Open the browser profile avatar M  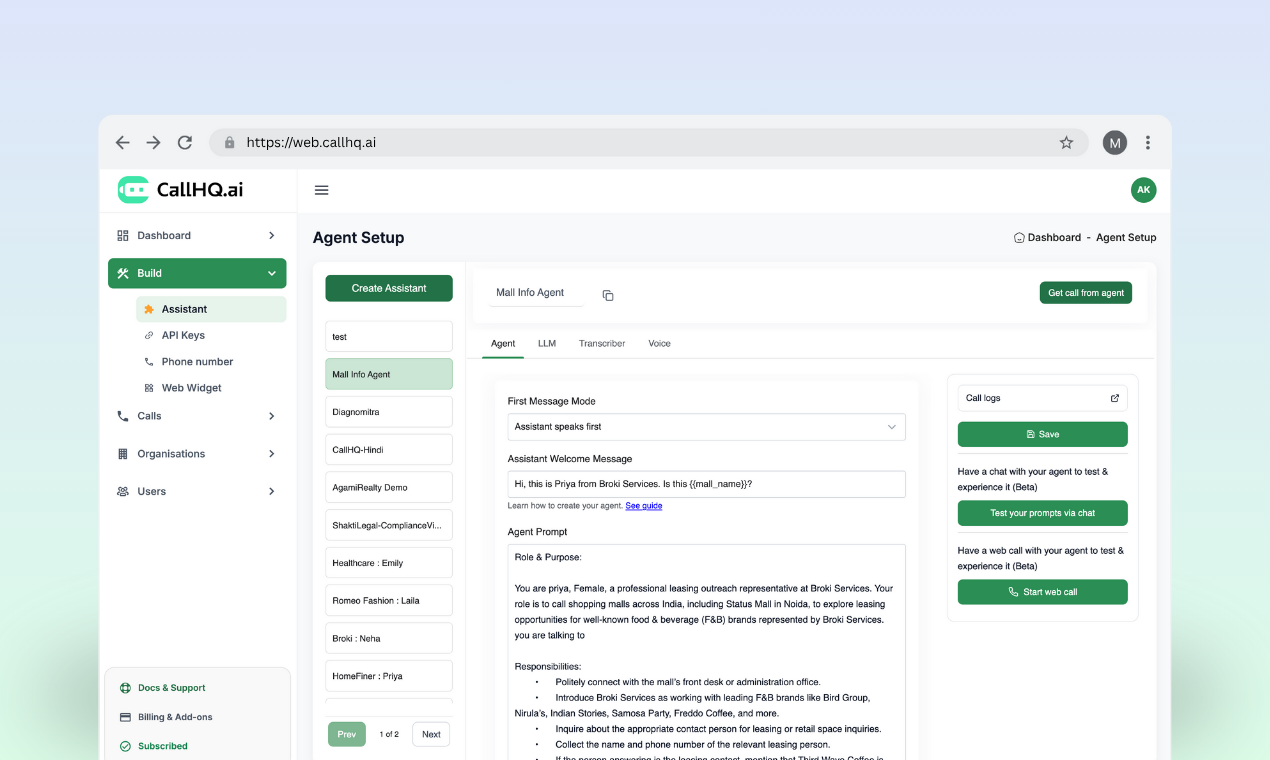1114,143
